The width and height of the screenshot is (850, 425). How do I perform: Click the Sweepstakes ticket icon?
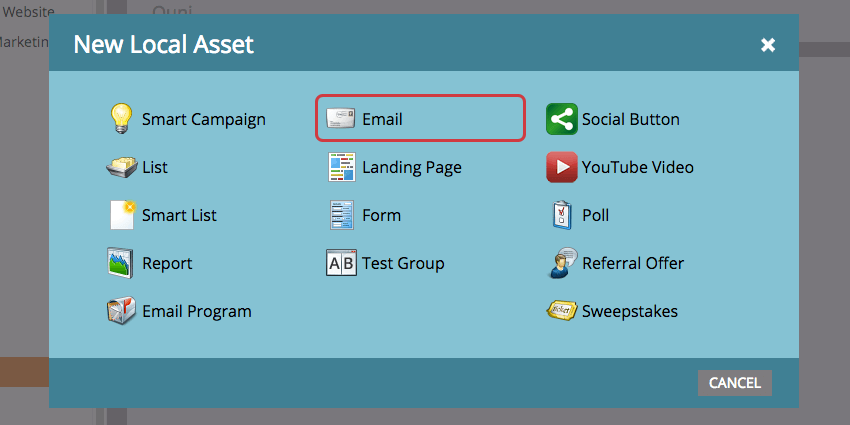click(562, 311)
